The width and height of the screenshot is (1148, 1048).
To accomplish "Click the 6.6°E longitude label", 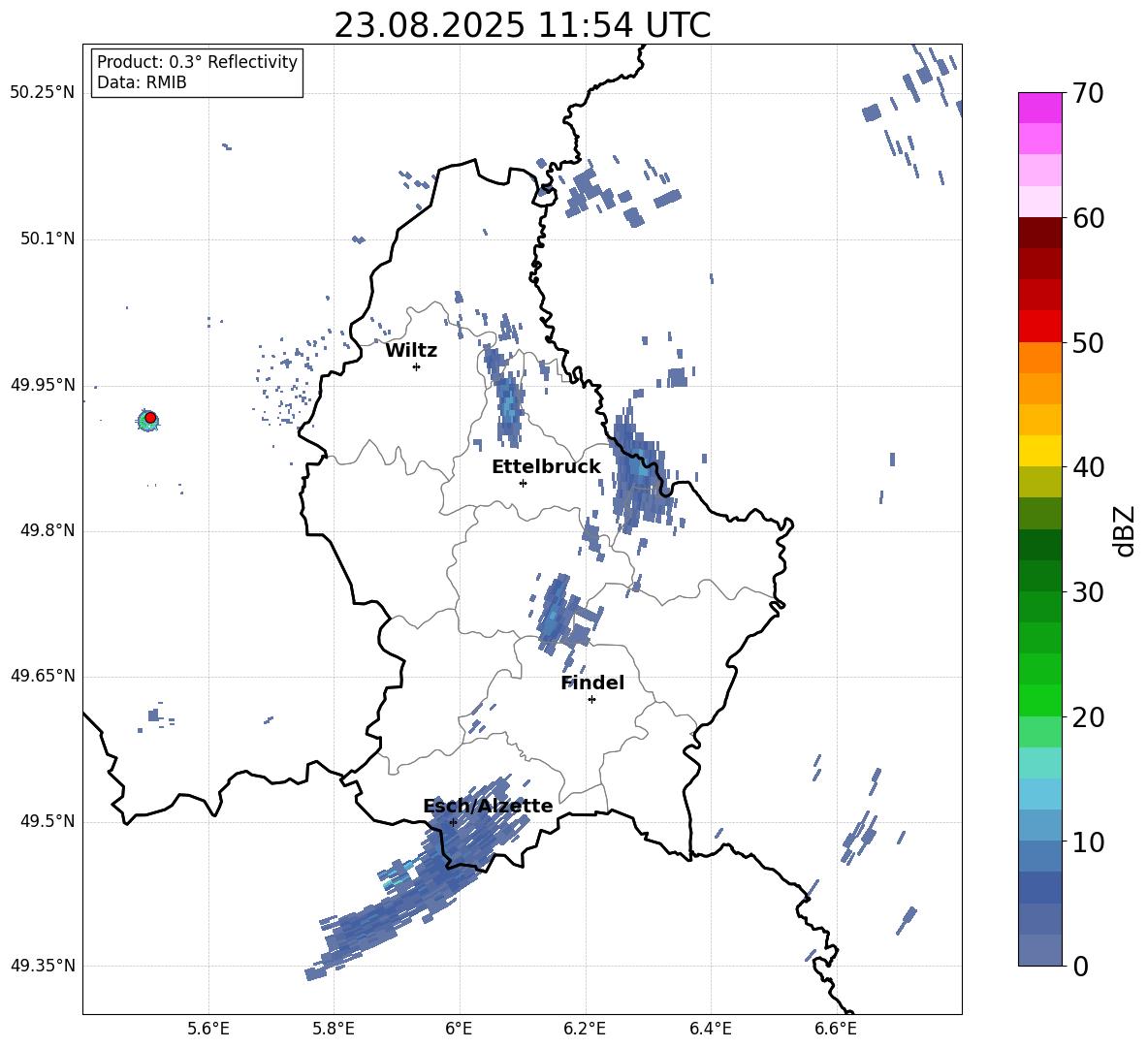I will pyautogui.click(x=836, y=1029).
